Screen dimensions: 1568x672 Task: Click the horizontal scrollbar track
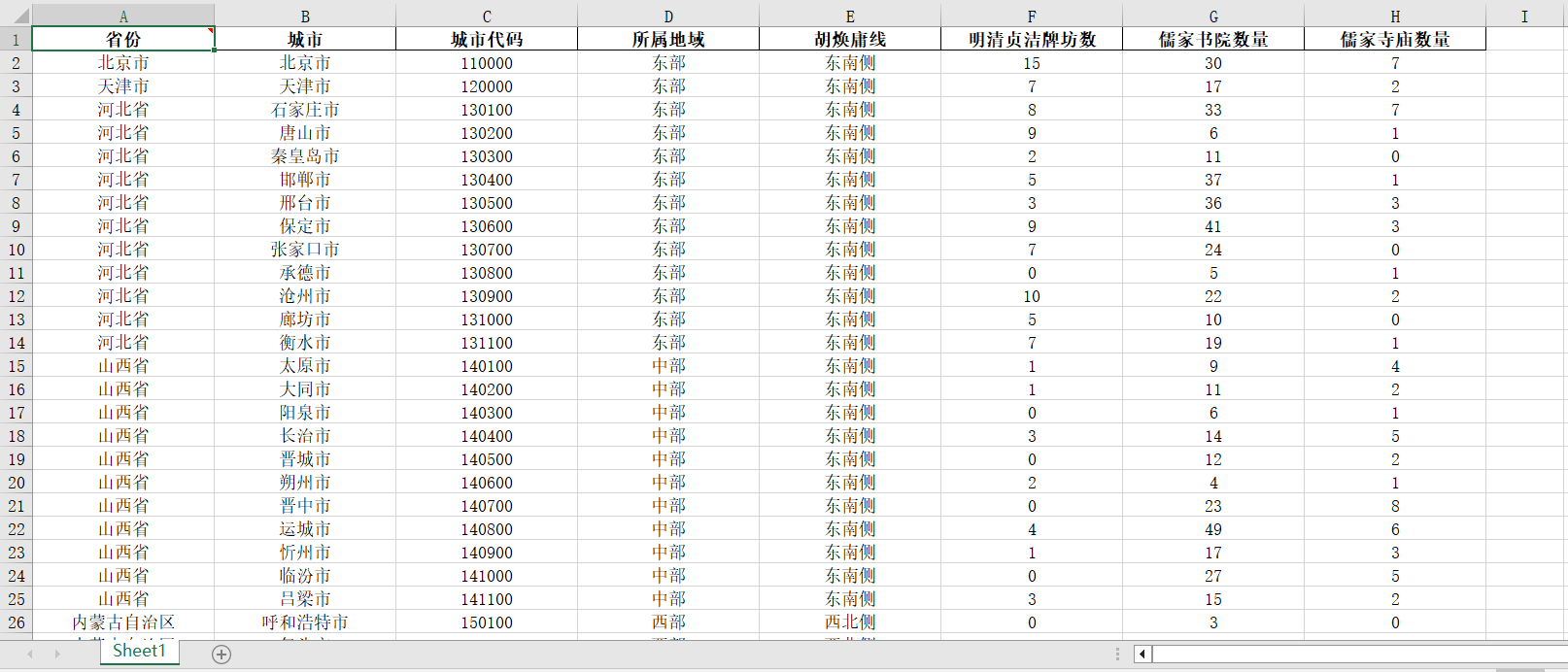(1358, 655)
